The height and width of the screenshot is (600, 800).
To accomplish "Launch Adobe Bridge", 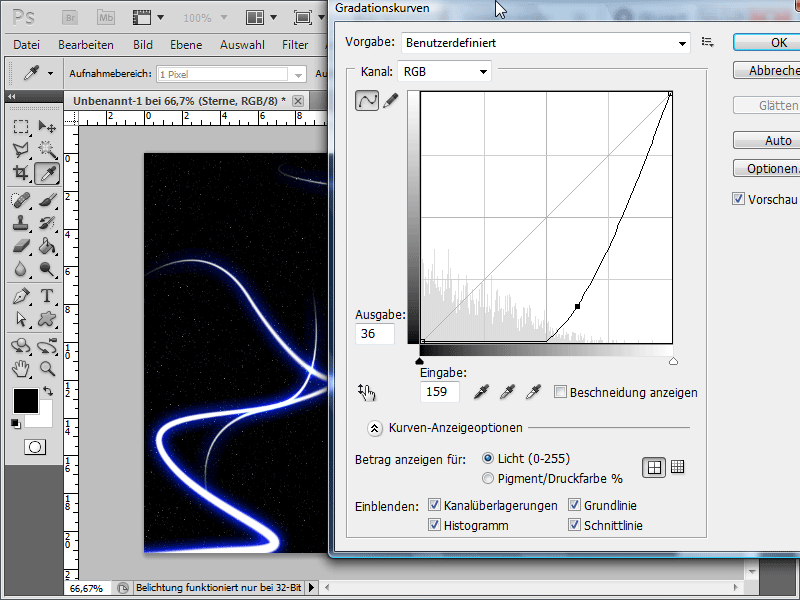I will [x=70, y=18].
